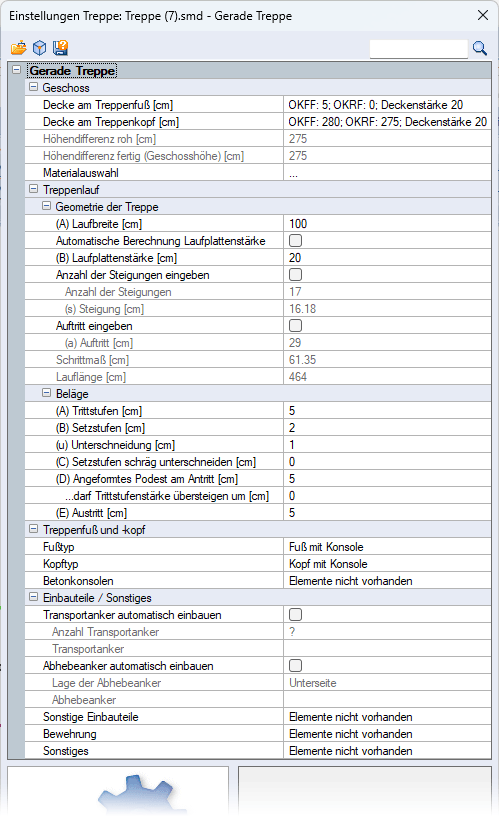Collapse Geometrie der Treppe section
The image size is (499, 816).
pos(46,206)
